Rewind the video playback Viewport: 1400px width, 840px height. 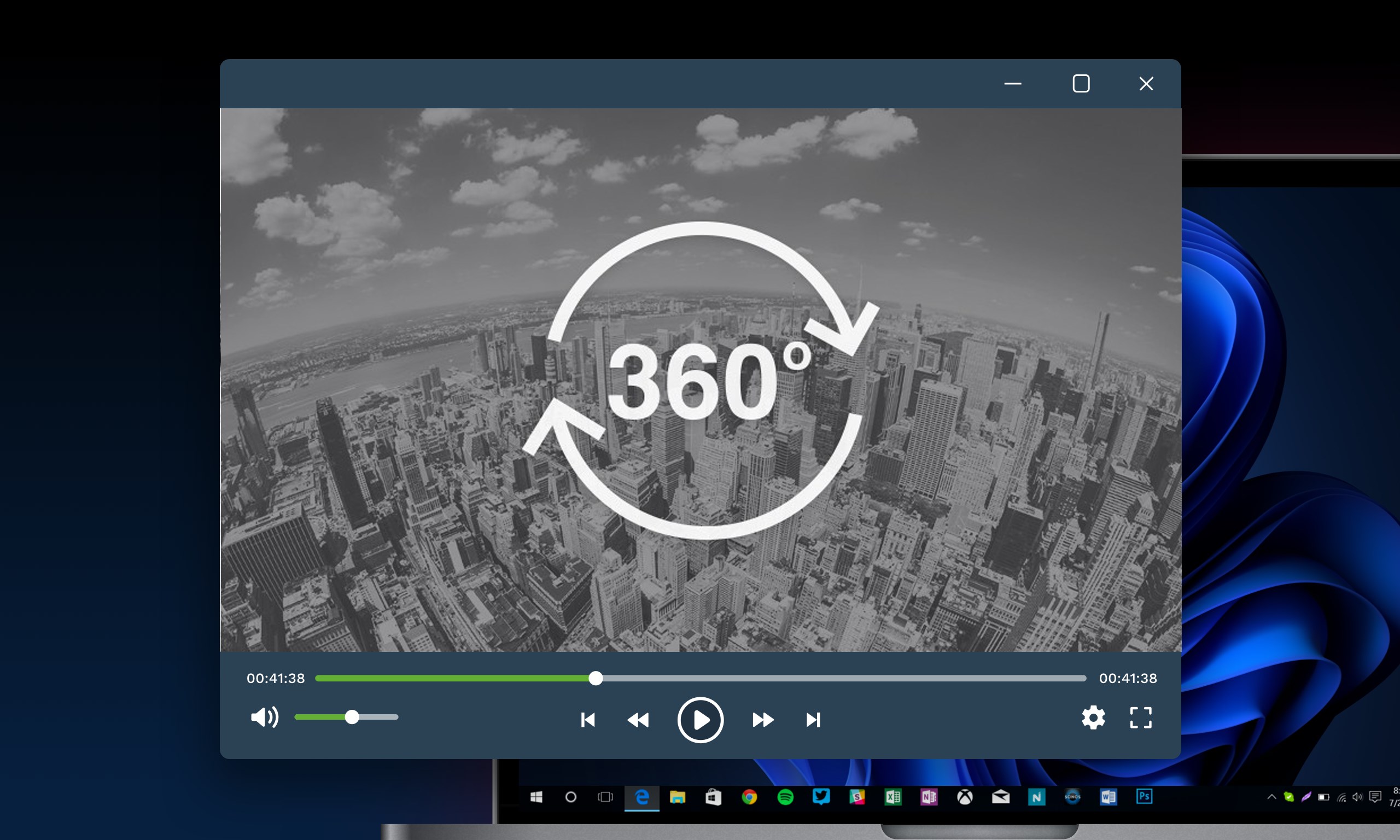click(638, 720)
